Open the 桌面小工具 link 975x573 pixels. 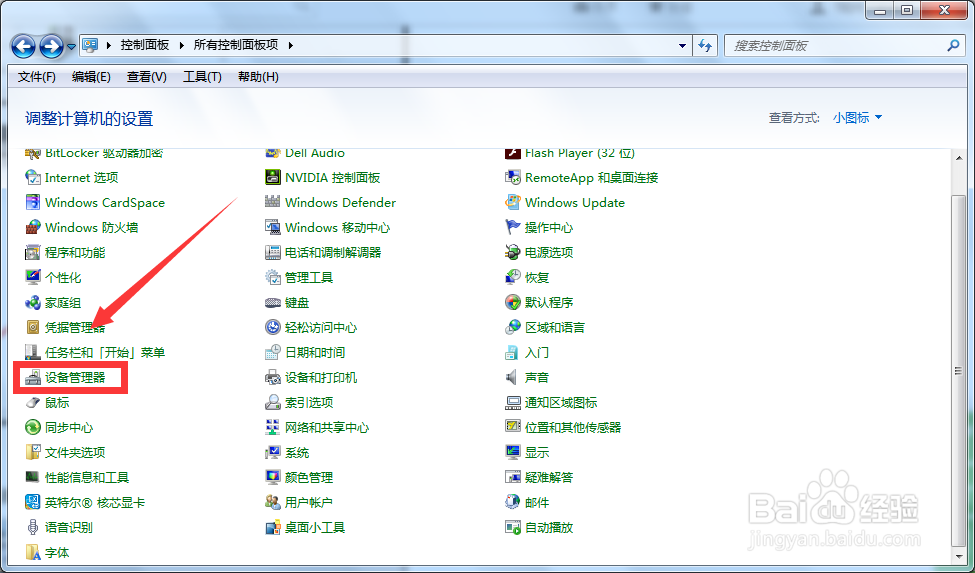pyautogui.click(x=315, y=528)
